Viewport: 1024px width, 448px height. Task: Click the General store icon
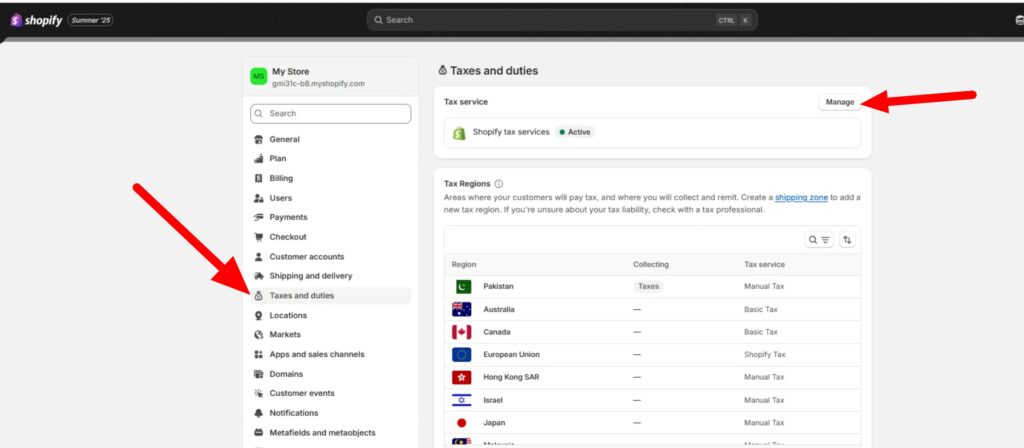point(258,139)
